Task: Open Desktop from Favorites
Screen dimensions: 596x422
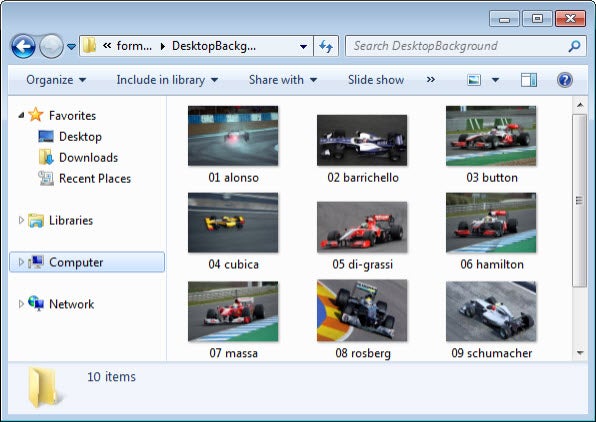Action: tap(80, 136)
